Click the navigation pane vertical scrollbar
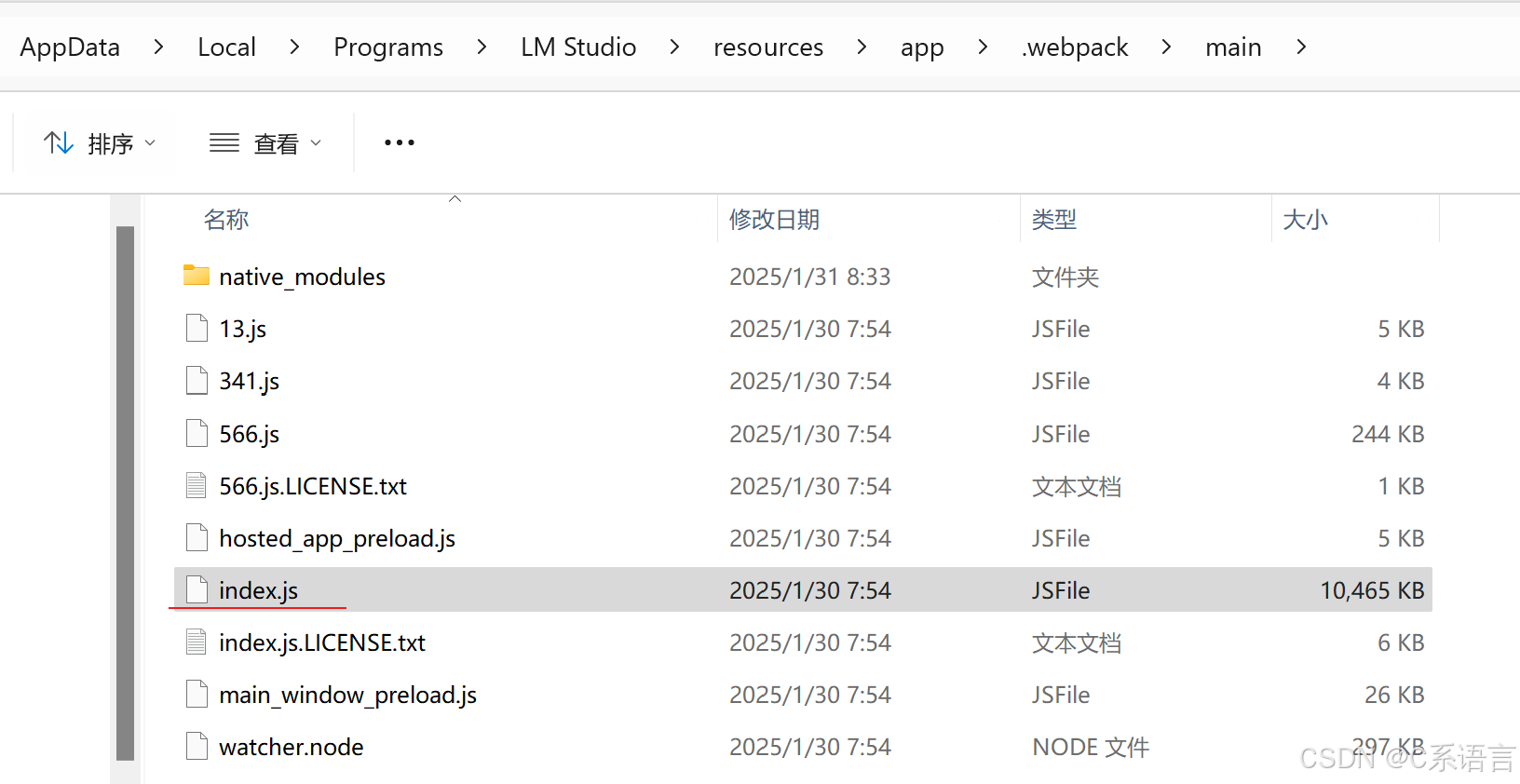 tap(125, 493)
